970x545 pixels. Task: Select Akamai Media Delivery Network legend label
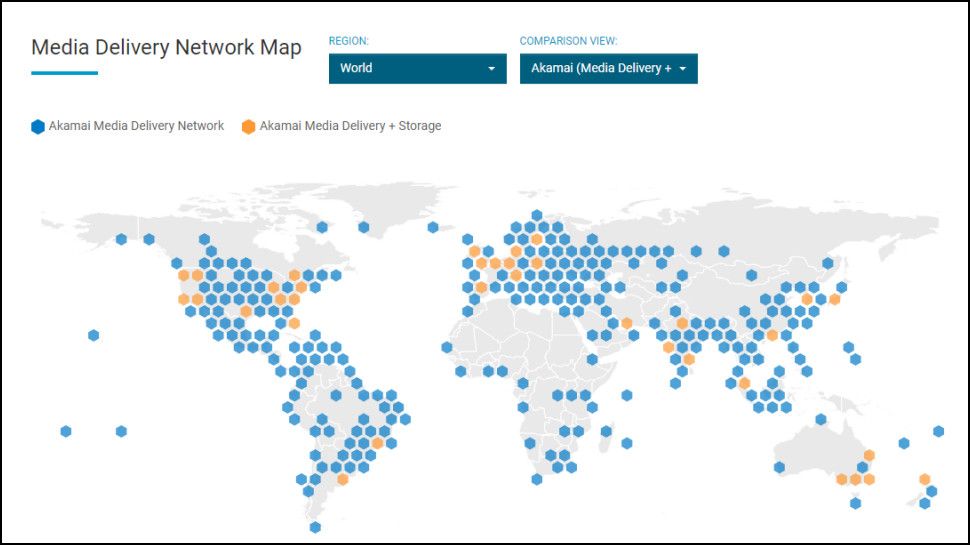point(137,126)
